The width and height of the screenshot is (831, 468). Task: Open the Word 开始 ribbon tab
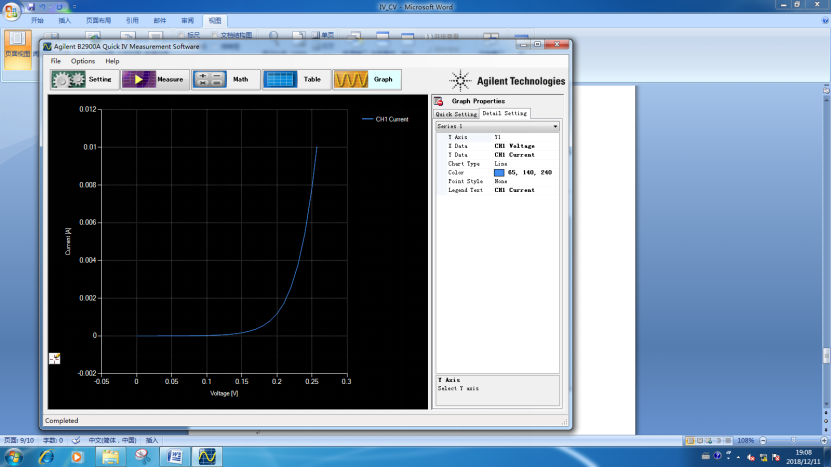click(x=37, y=21)
